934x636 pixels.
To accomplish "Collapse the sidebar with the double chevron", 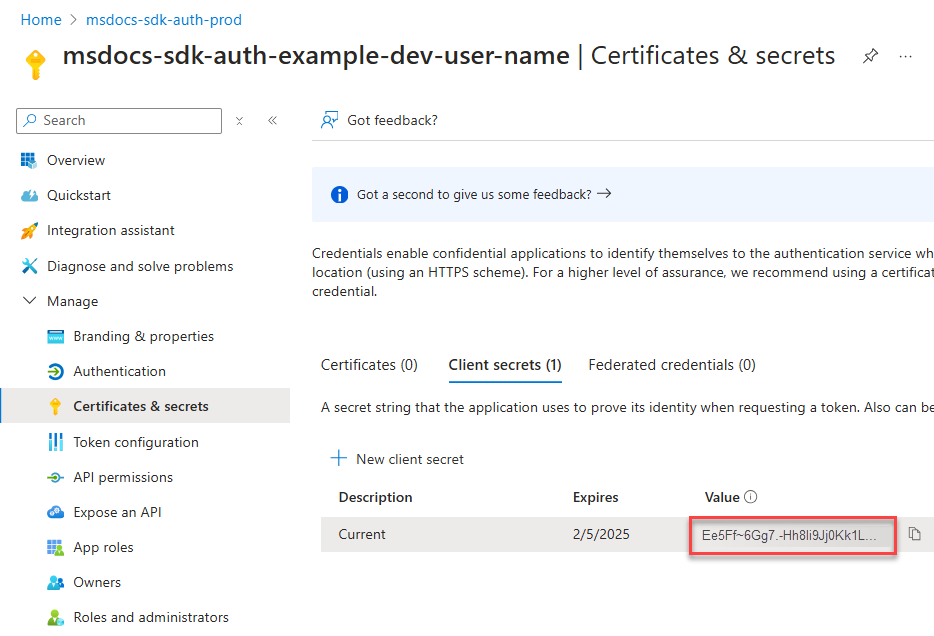I will point(272,121).
